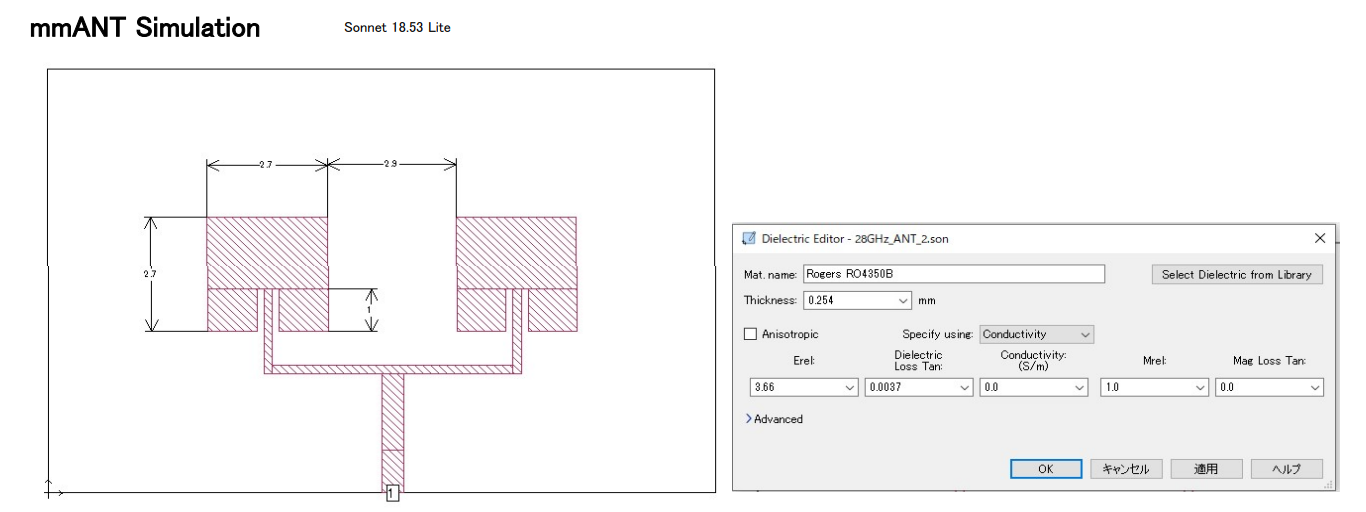
Task: Expand the Mrel value dropdown
Action: tap(1198, 387)
